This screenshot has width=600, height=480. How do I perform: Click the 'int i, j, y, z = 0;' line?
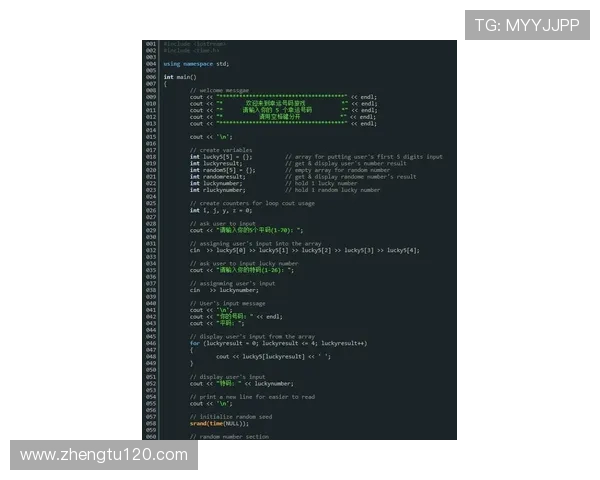(221, 211)
